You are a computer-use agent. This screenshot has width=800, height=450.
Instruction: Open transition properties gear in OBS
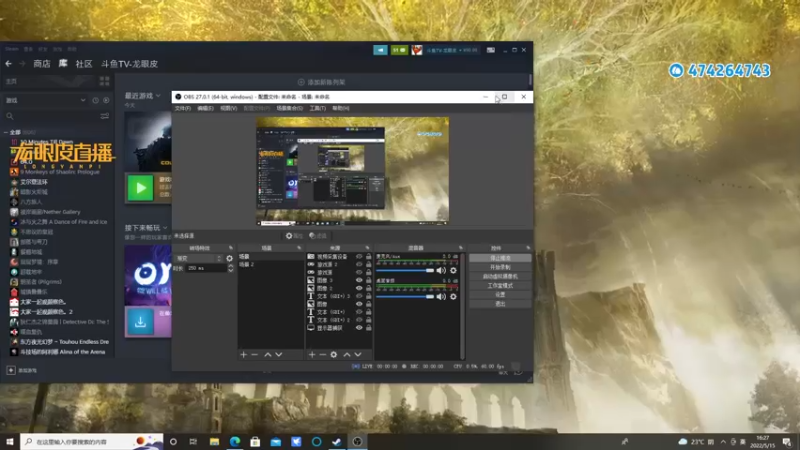click(230, 259)
